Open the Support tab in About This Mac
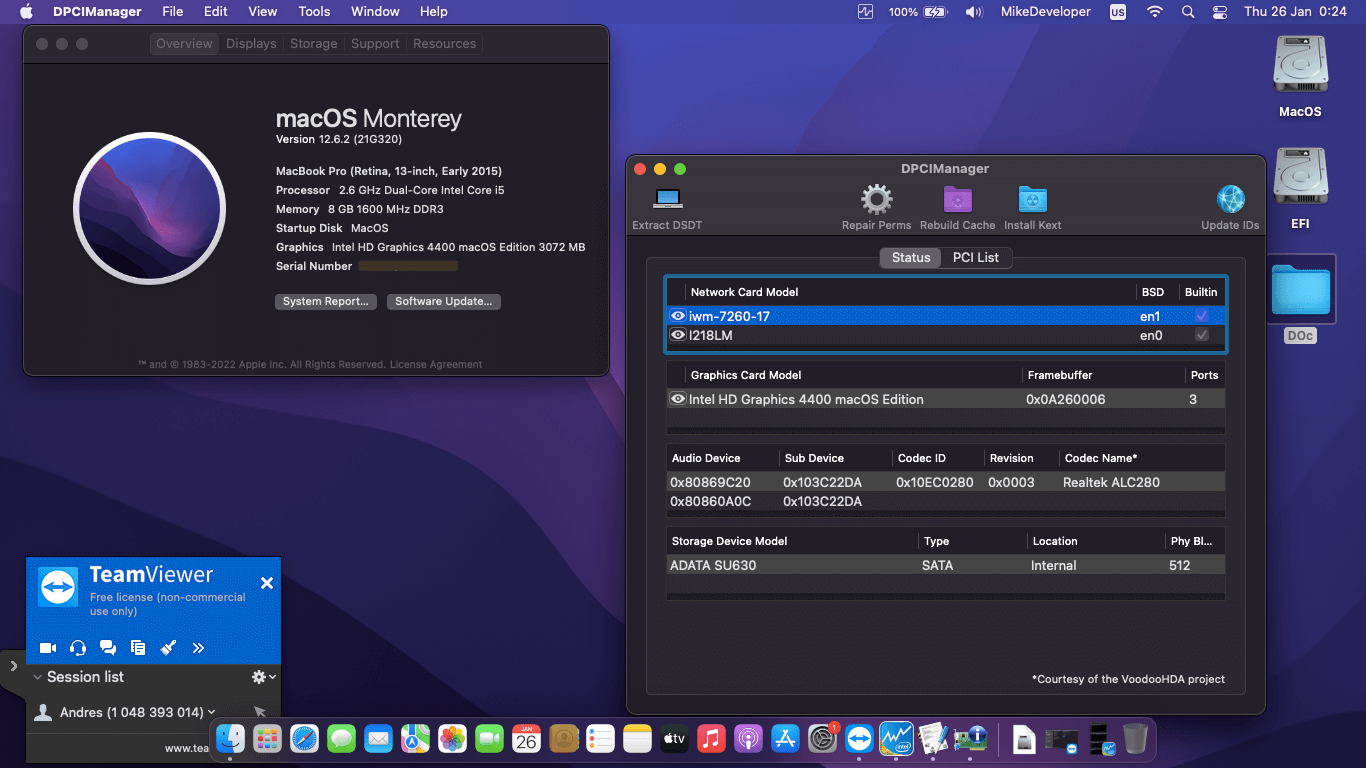 (375, 44)
